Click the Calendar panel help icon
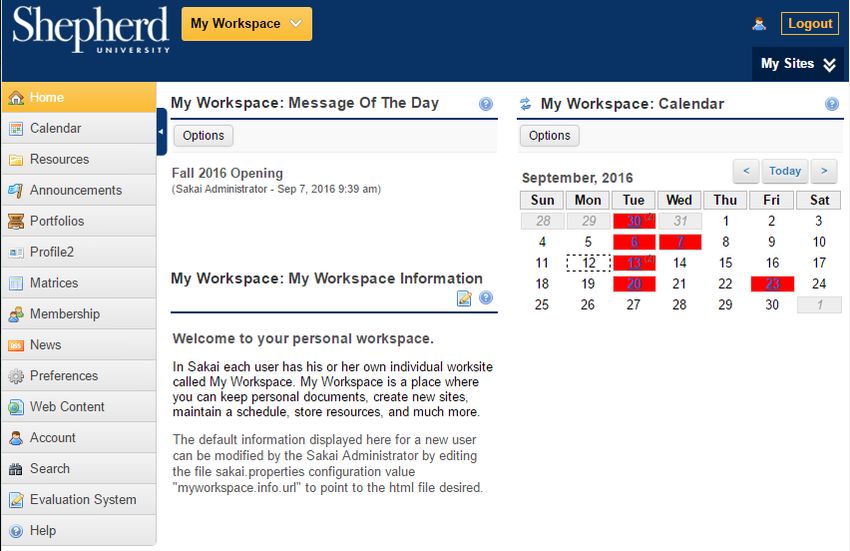This screenshot has width=850, height=551. pyautogui.click(x=832, y=104)
